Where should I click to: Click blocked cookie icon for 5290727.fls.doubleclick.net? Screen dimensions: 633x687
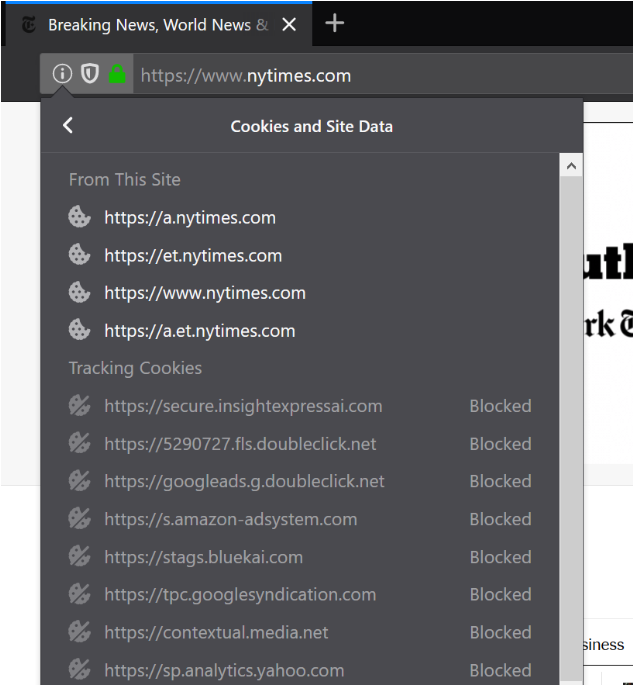tap(79, 443)
